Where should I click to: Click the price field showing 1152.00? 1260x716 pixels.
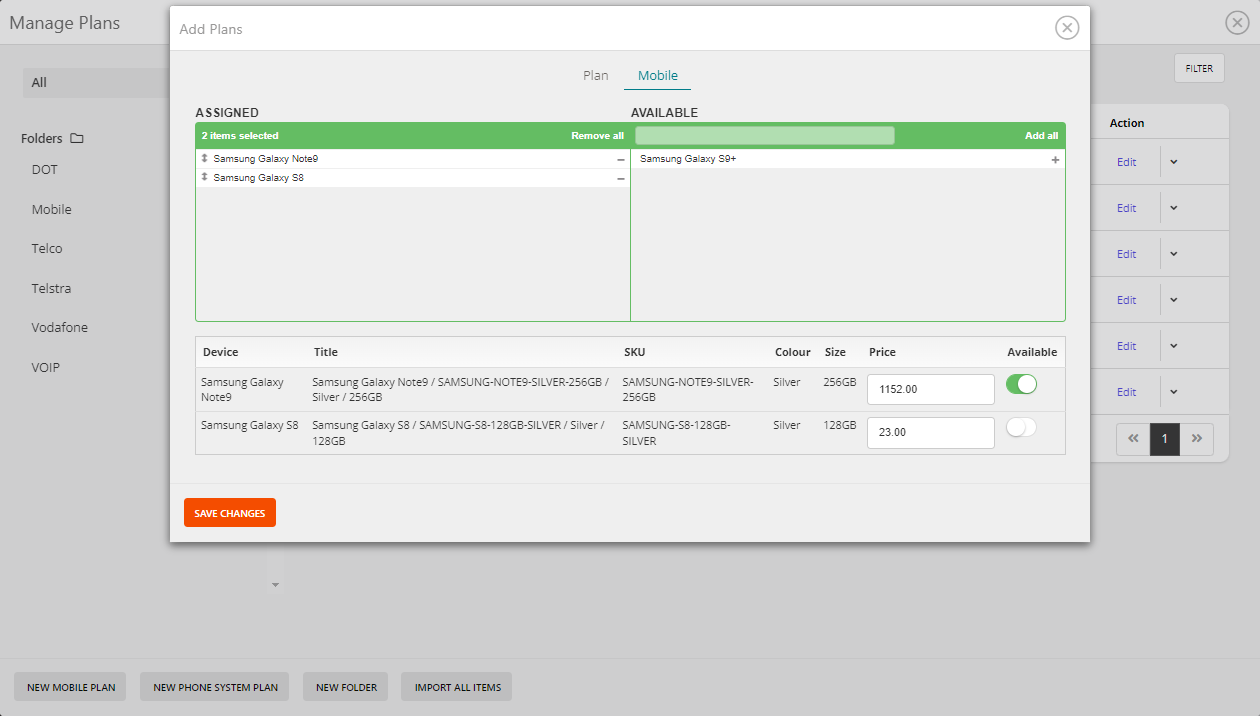coord(930,388)
